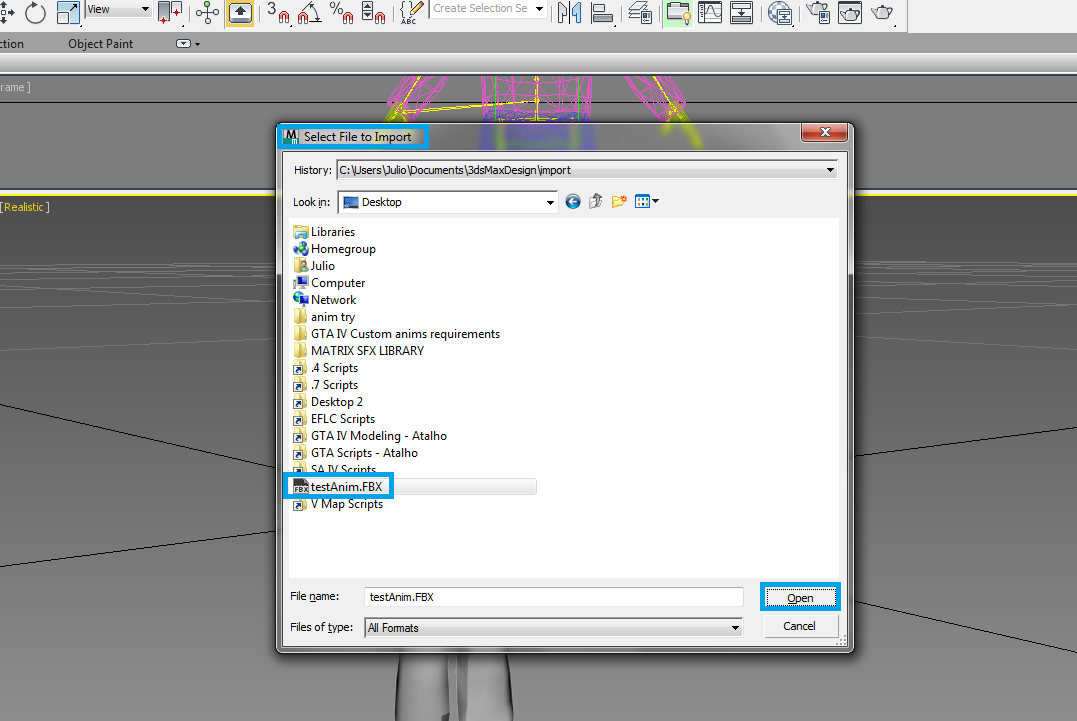The image size is (1077, 721).
Task: Open the Object Paint ribbon tab
Action: coord(100,44)
